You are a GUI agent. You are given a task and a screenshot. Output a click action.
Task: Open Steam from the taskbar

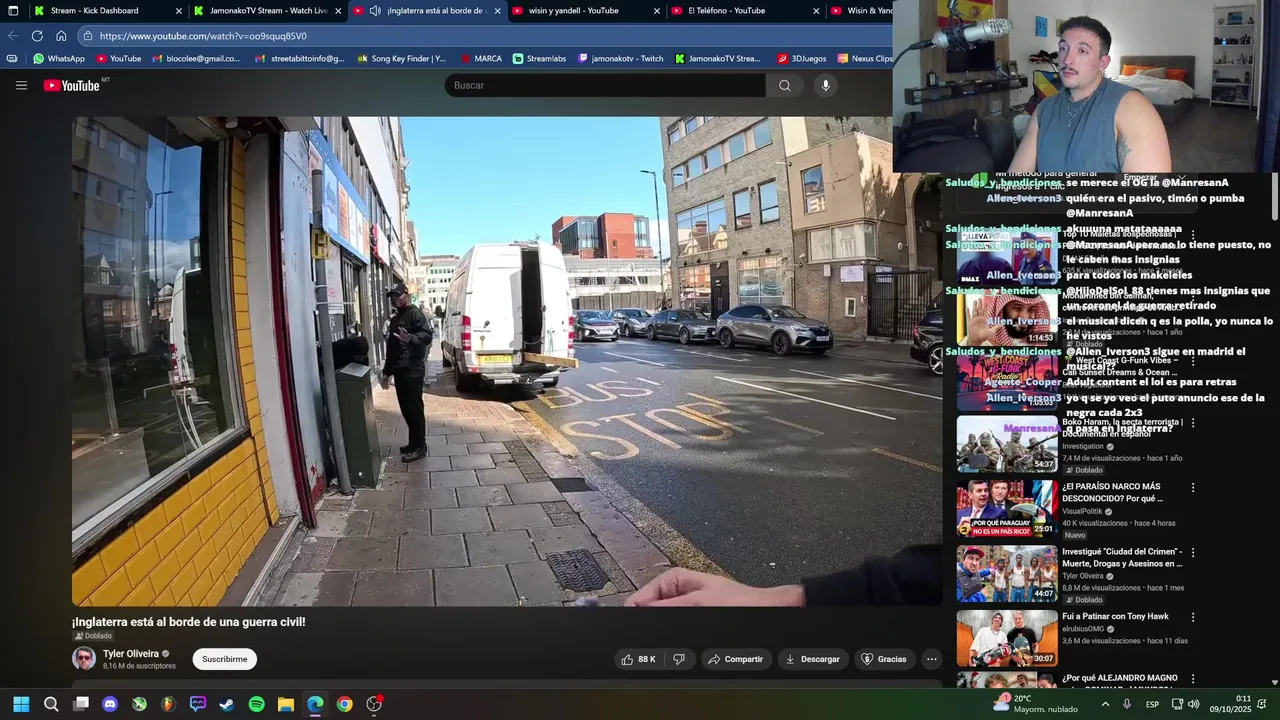coord(227,704)
